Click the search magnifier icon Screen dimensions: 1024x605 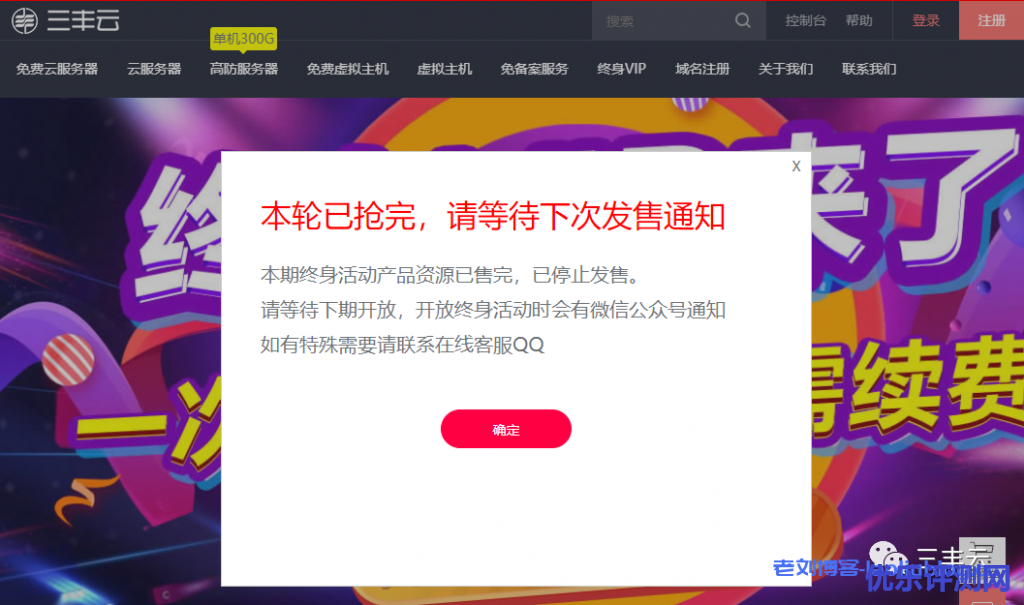point(743,20)
